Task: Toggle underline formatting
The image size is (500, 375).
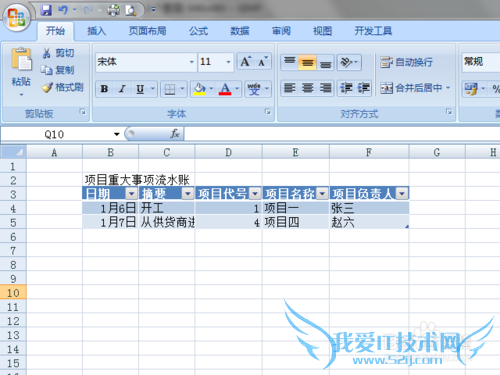Action: click(x=140, y=89)
